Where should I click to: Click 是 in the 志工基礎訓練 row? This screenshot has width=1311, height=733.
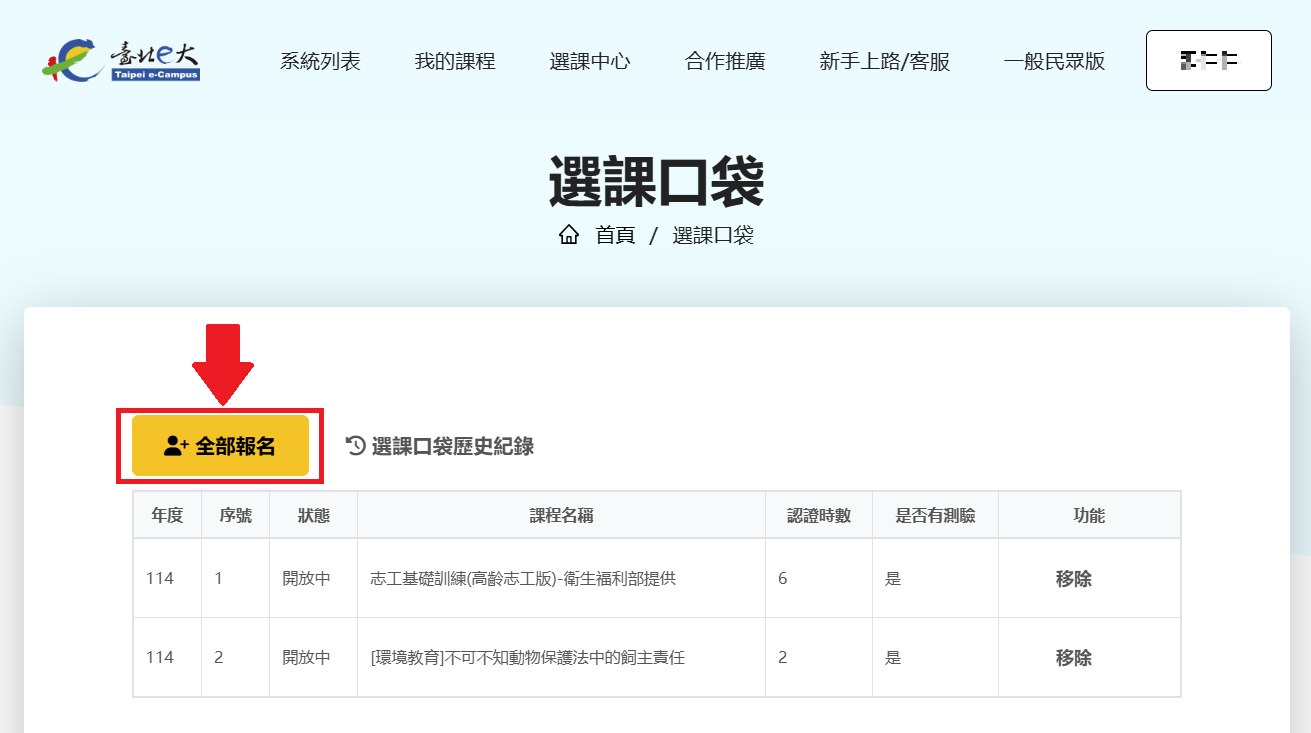click(x=893, y=578)
